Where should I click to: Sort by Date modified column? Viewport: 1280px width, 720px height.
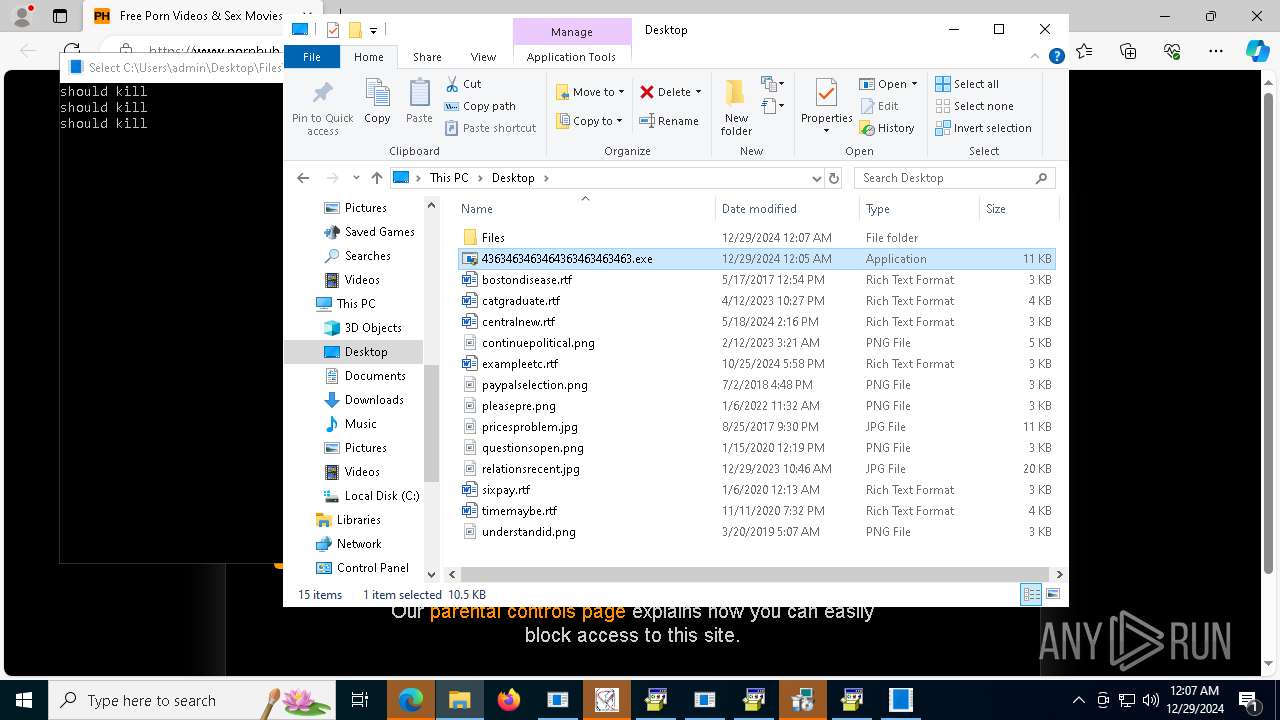coord(787,209)
